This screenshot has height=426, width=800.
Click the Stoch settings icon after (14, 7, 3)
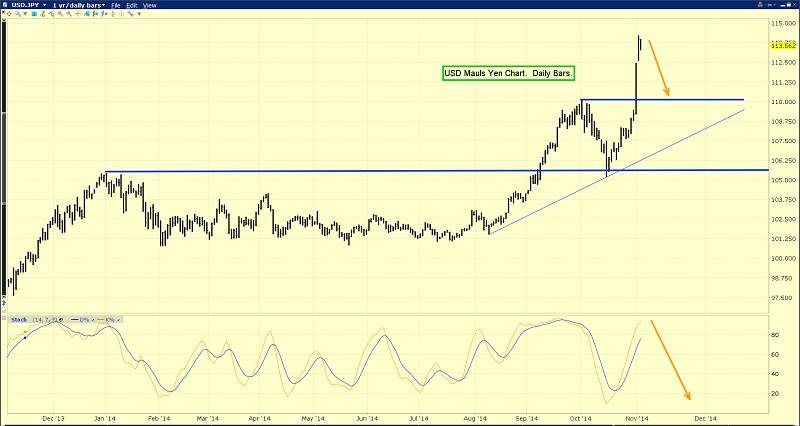[x=61, y=320]
